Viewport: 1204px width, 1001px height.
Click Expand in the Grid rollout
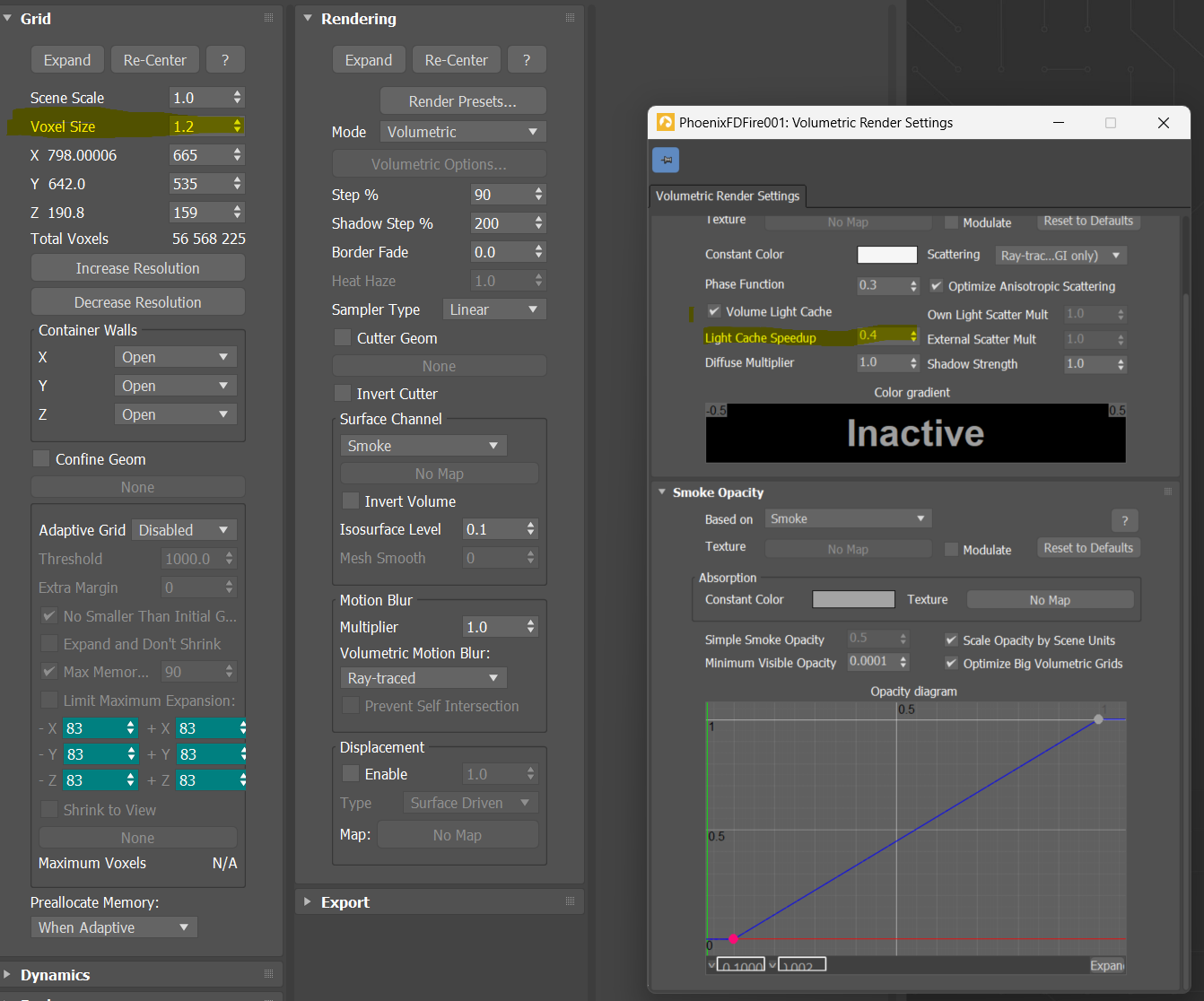coord(67,60)
